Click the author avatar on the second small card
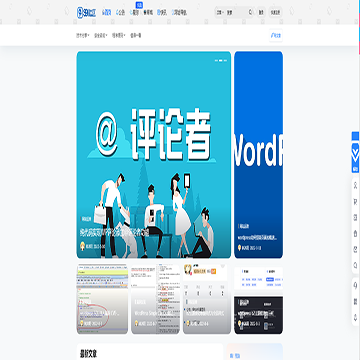Viewport: 360px width, 360px height. [x=136, y=324]
